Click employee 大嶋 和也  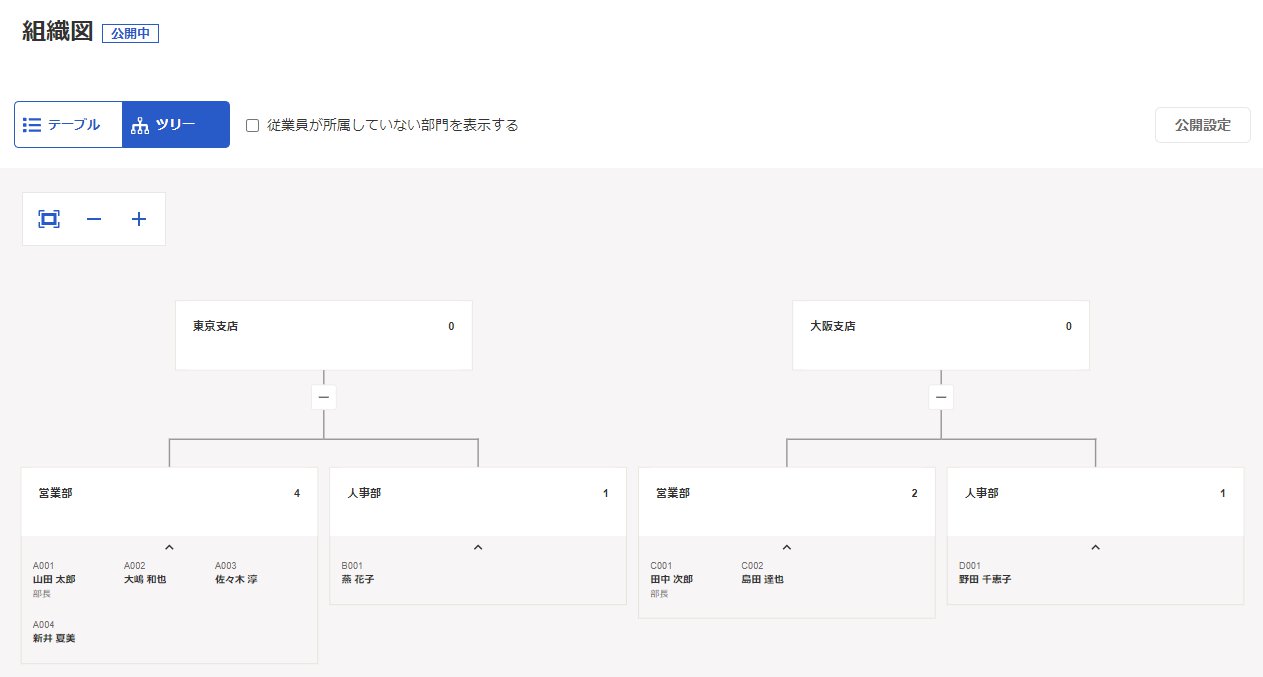click(x=145, y=579)
